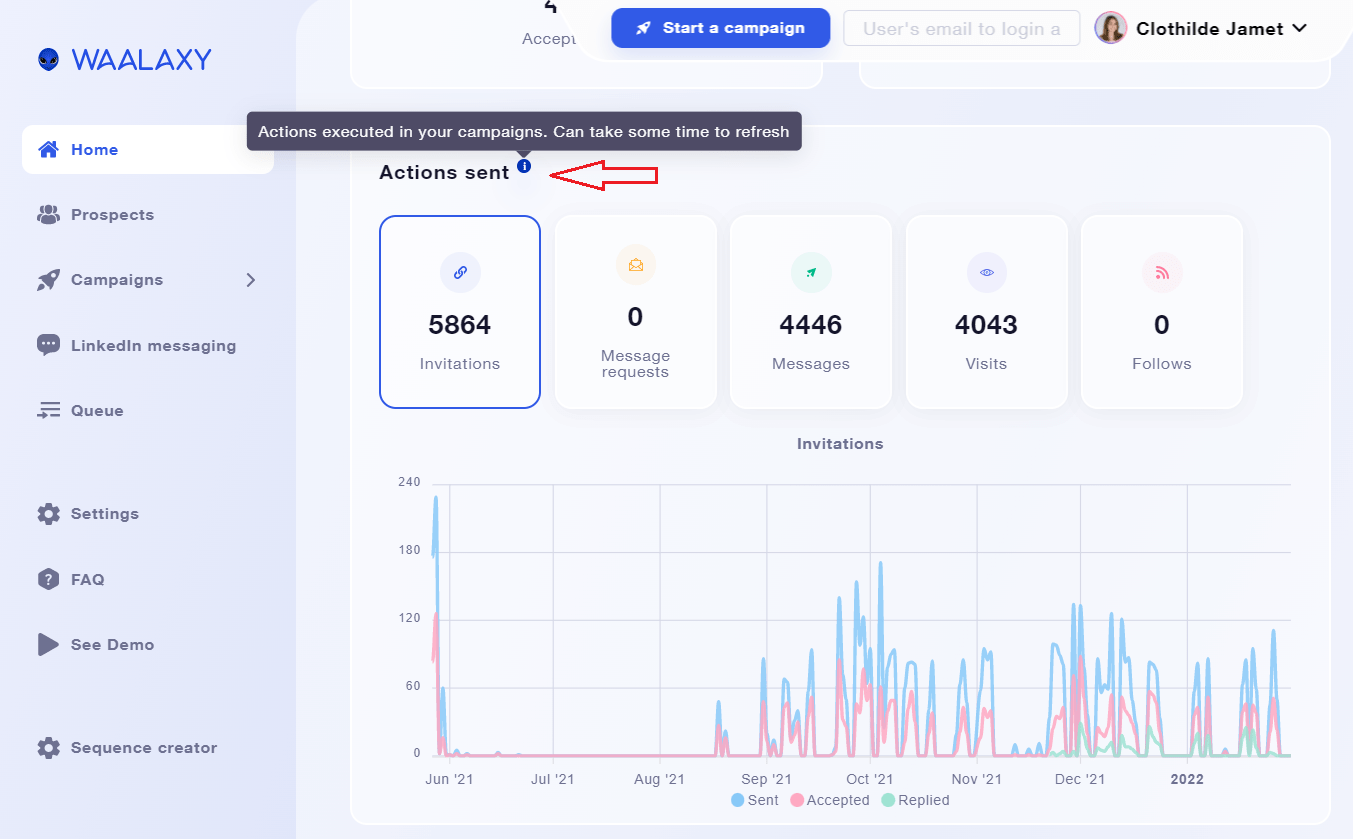Click the link icon on Invitations card
The height and width of the screenshot is (839, 1353).
point(460,272)
